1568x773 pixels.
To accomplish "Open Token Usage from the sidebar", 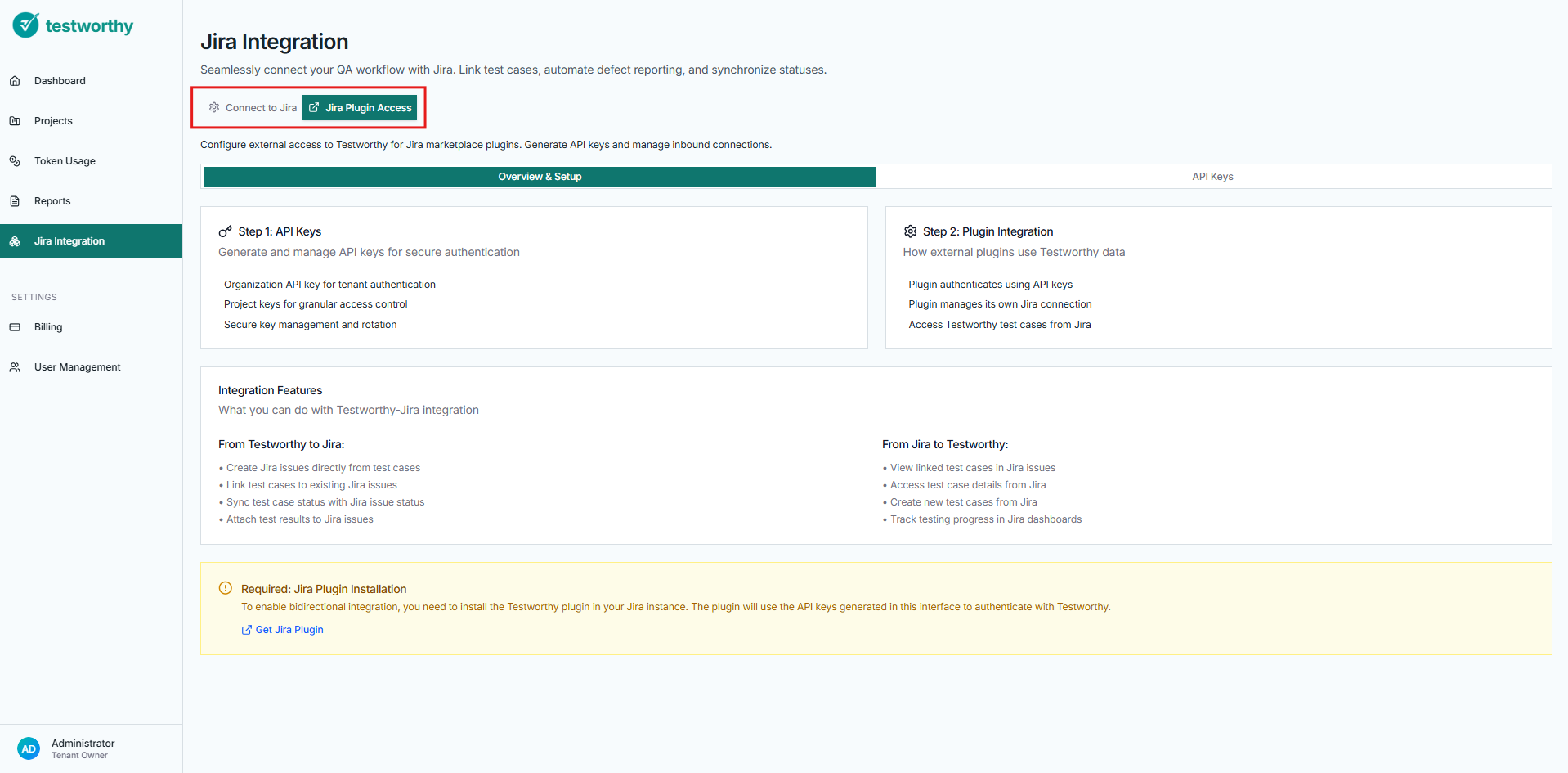I will pos(91,161).
